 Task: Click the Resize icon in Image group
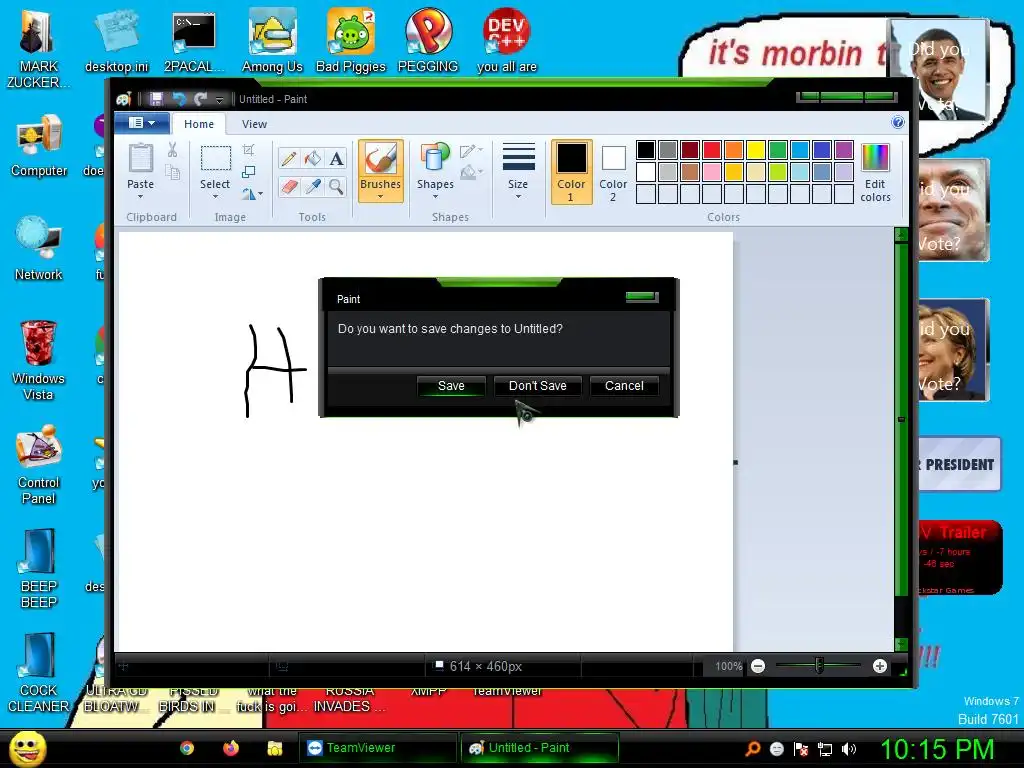(248, 172)
